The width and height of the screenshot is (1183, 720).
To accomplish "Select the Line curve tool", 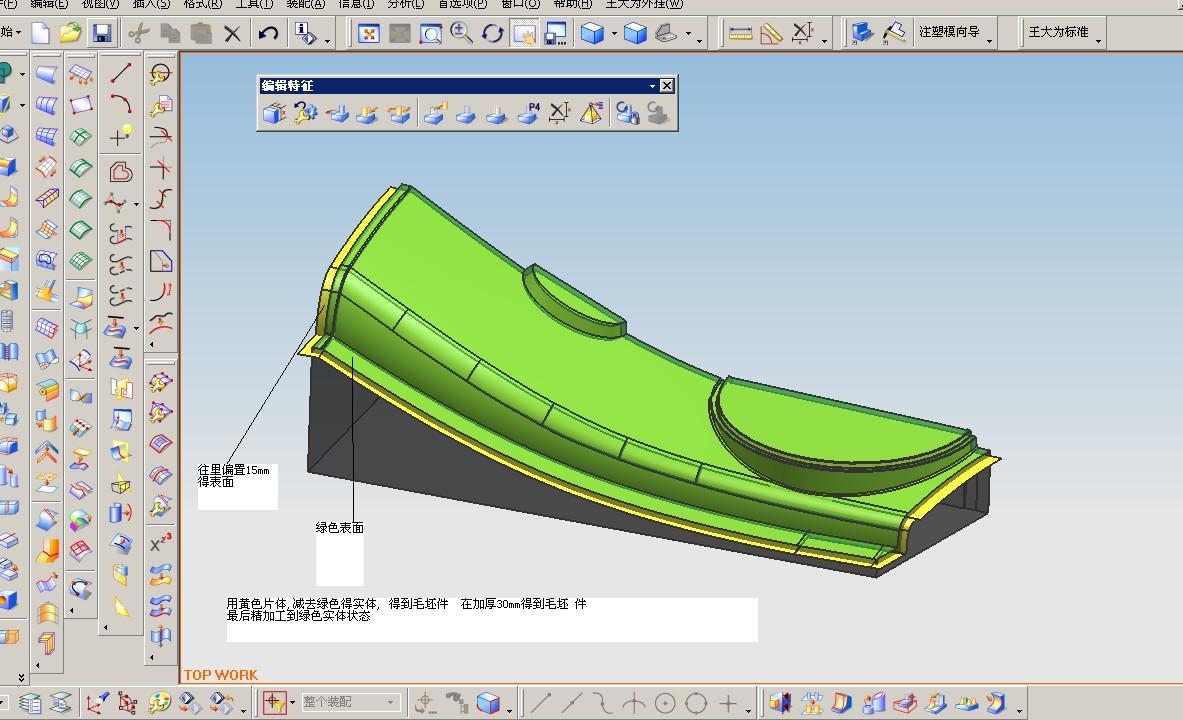I will click(x=121, y=73).
